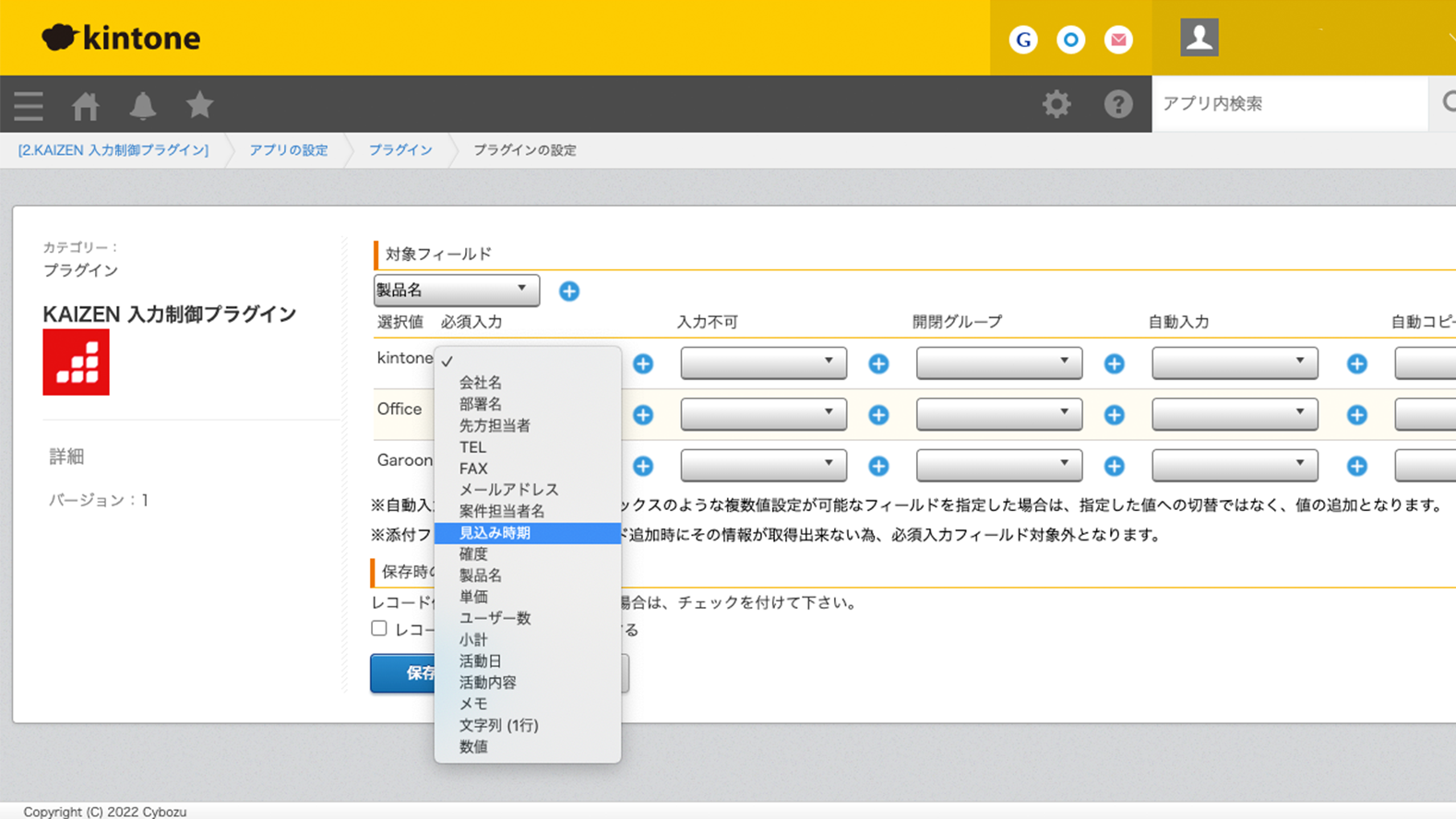This screenshot has width=1456, height=819.
Task: Open the help question mark icon
Action: [x=1118, y=104]
